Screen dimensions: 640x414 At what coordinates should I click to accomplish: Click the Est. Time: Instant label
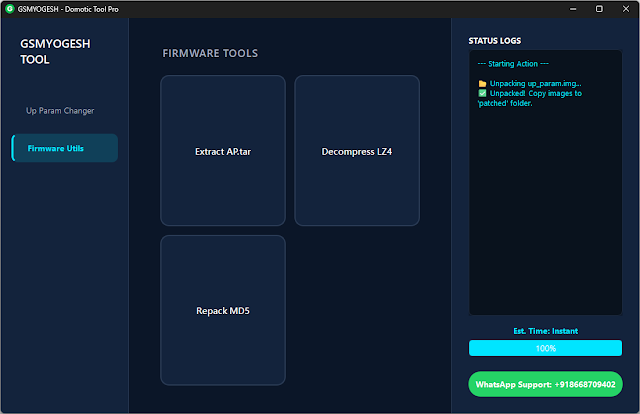click(545, 331)
